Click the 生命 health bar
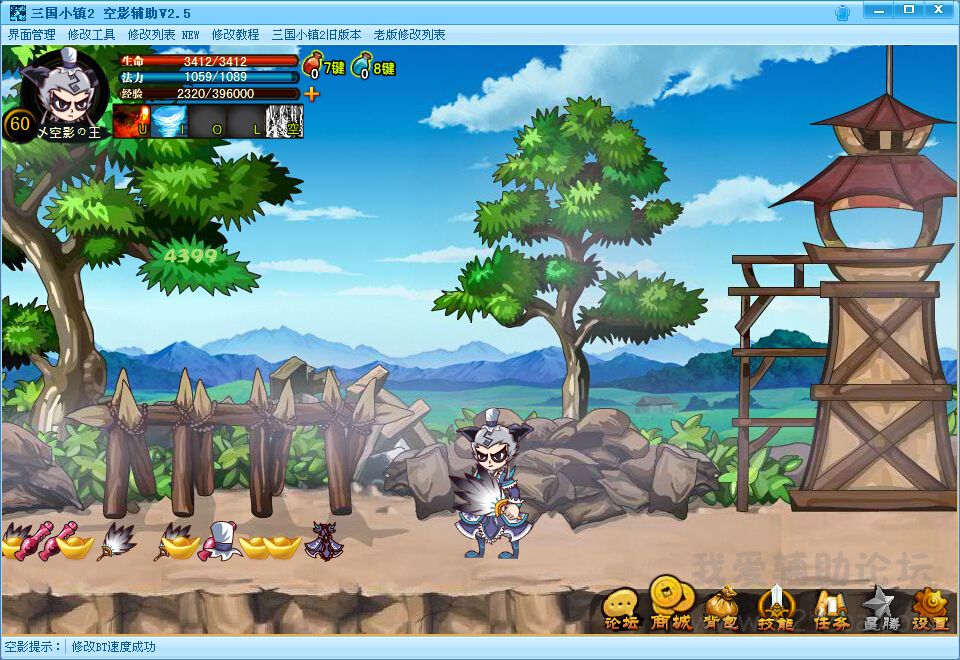The width and height of the screenshot is (960, 660). (209, 61)
